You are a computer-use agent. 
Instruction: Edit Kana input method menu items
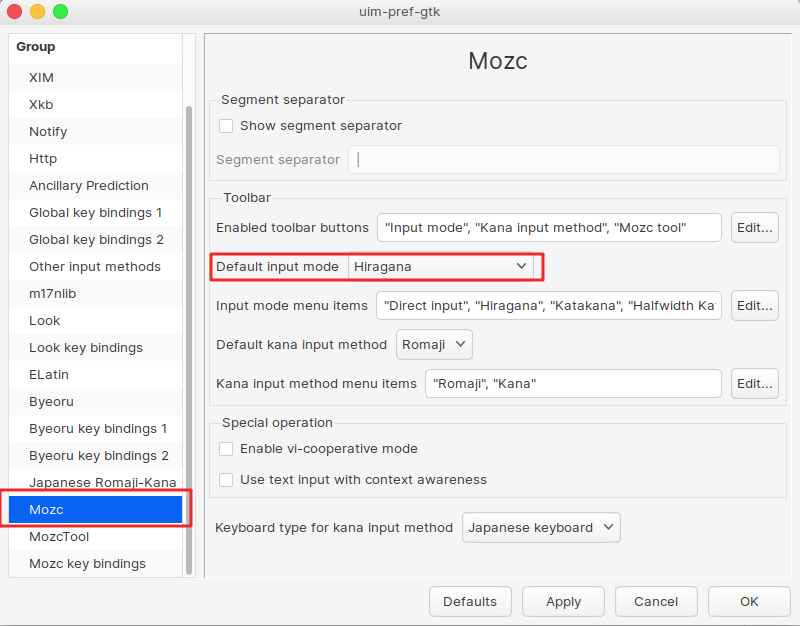(755, 384)
